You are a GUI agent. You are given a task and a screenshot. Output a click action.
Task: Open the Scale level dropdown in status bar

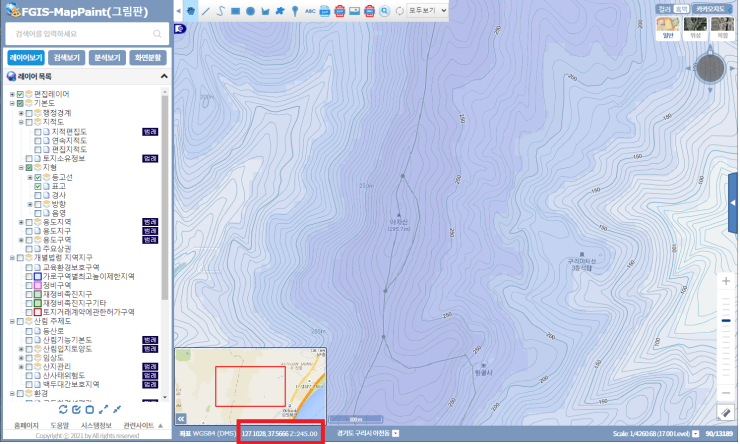(695, 434)
